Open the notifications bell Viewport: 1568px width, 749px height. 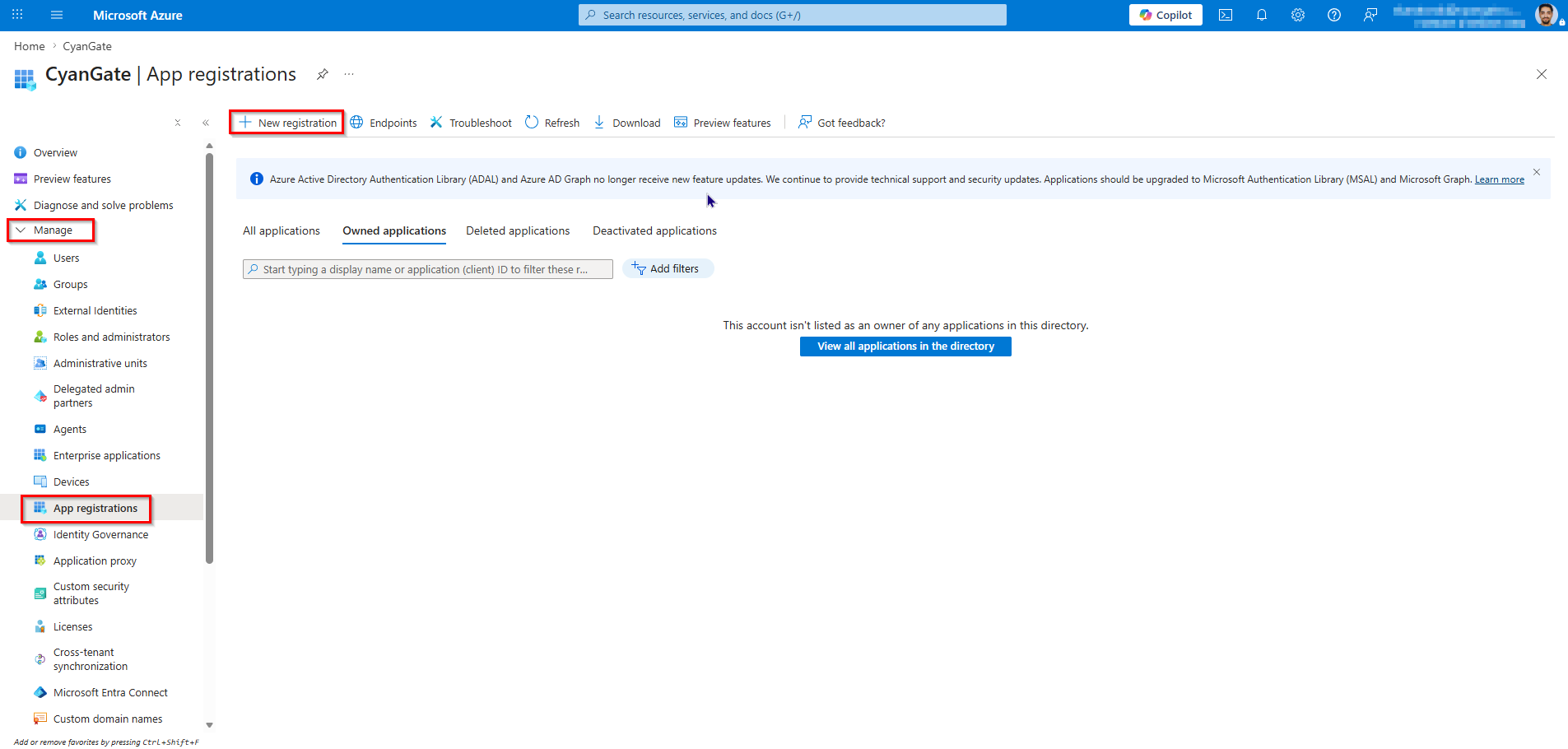pos(1262,15)
